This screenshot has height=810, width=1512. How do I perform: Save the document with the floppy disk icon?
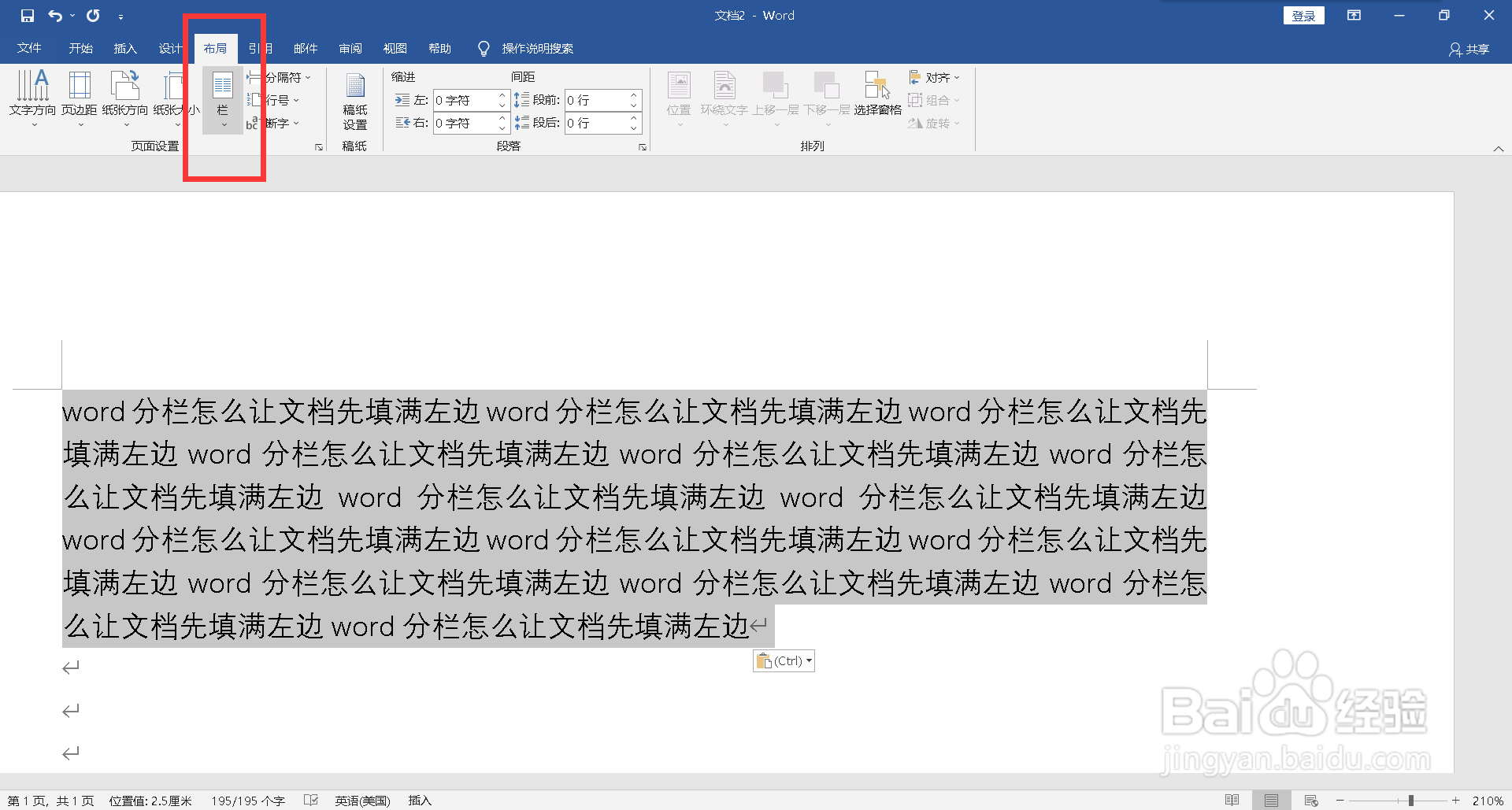[x=28, y=16]
